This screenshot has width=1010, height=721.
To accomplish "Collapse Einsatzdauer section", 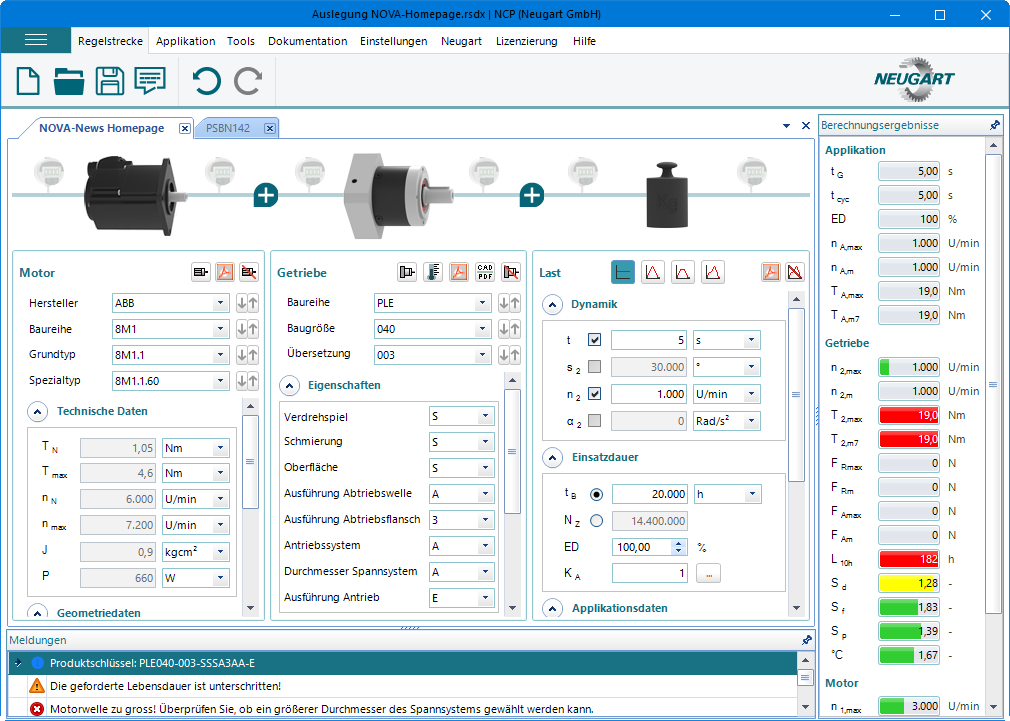I will pyautogui.click(x=553, y=457).
